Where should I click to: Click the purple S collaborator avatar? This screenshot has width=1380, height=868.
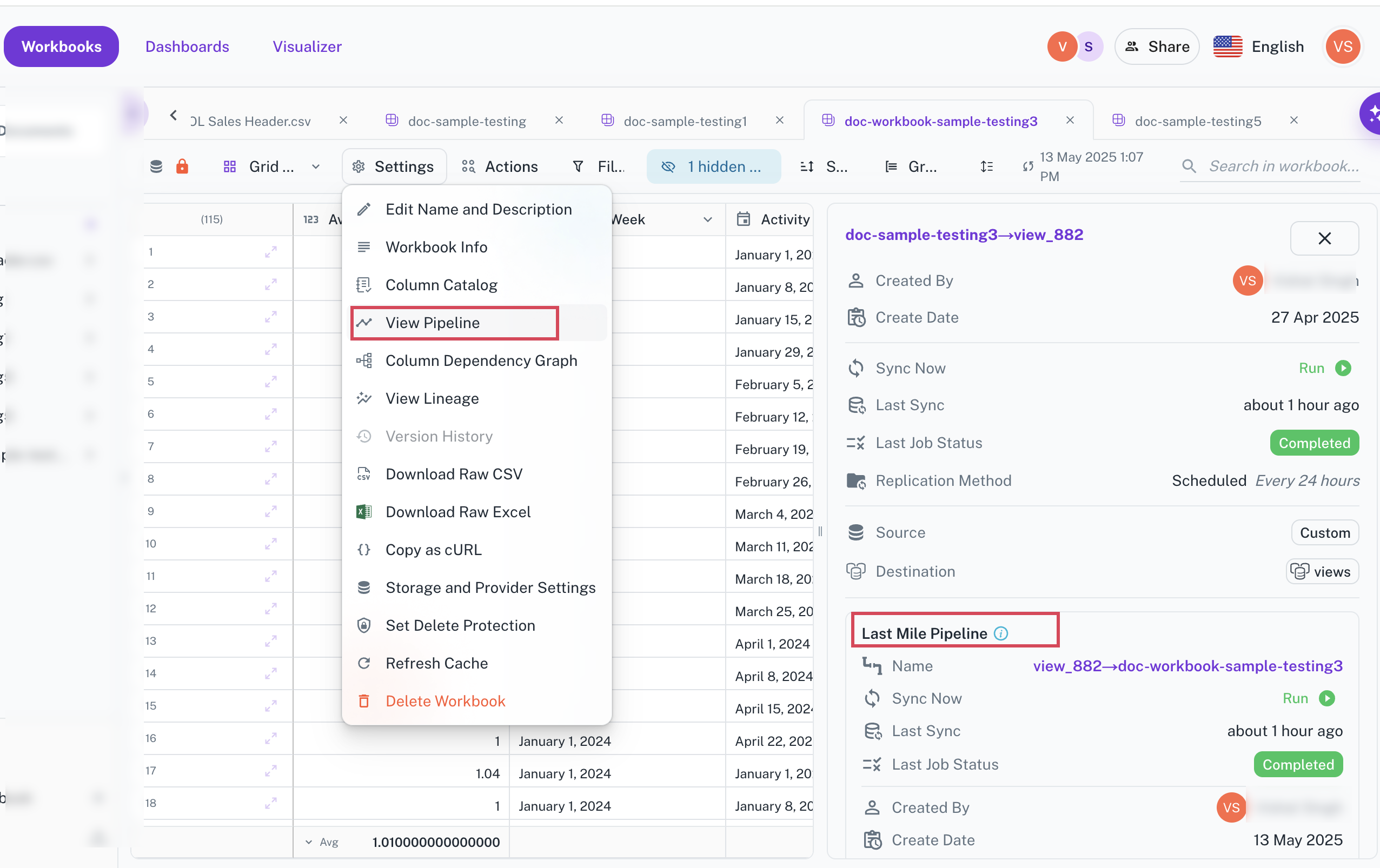(1089, 46)
